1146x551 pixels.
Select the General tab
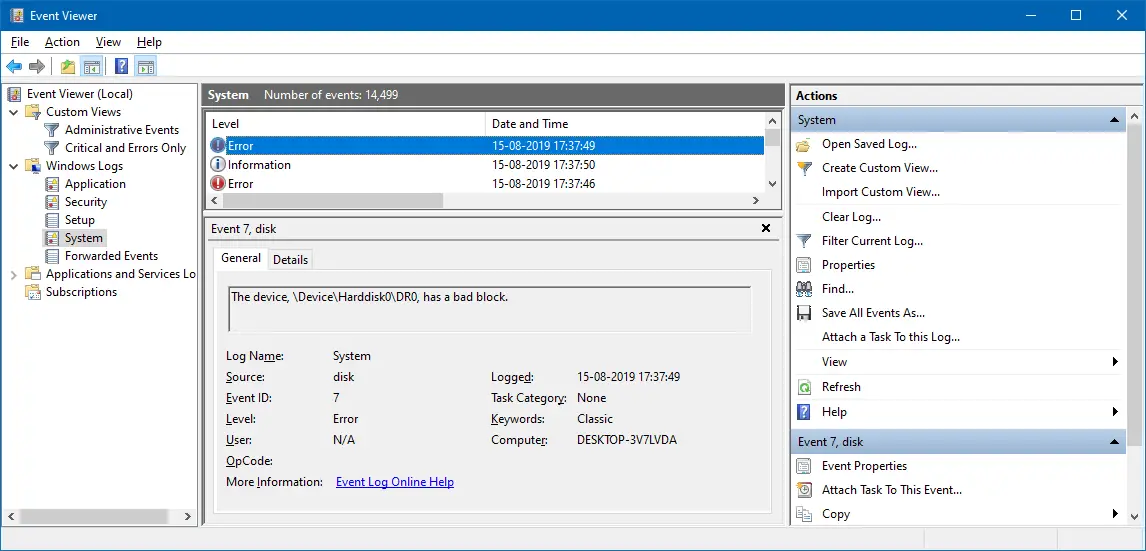240,258
